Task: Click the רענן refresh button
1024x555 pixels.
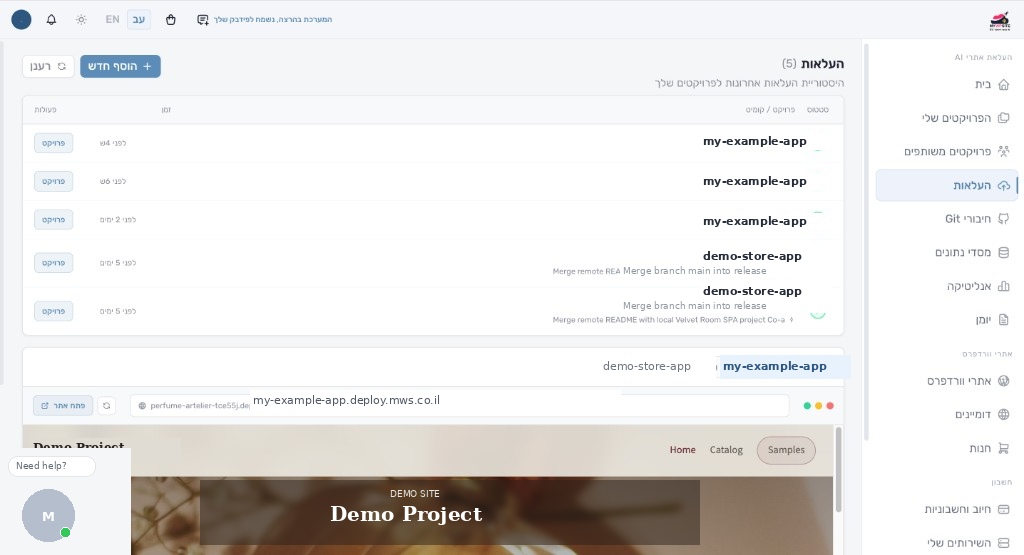Action: pyautogui.click(x=48, y=66)
